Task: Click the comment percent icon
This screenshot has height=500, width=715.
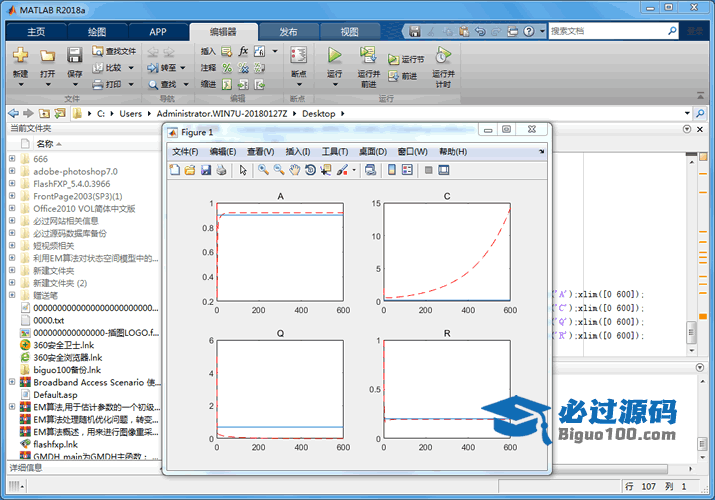Action: pos(227,68)
